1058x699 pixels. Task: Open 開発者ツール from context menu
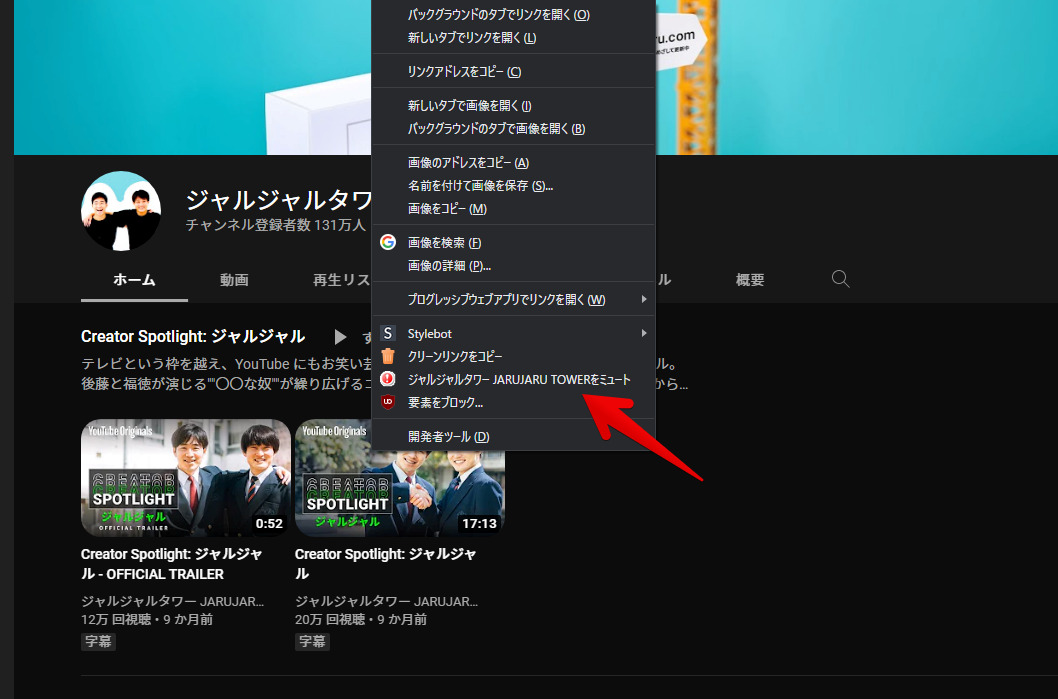513,437
